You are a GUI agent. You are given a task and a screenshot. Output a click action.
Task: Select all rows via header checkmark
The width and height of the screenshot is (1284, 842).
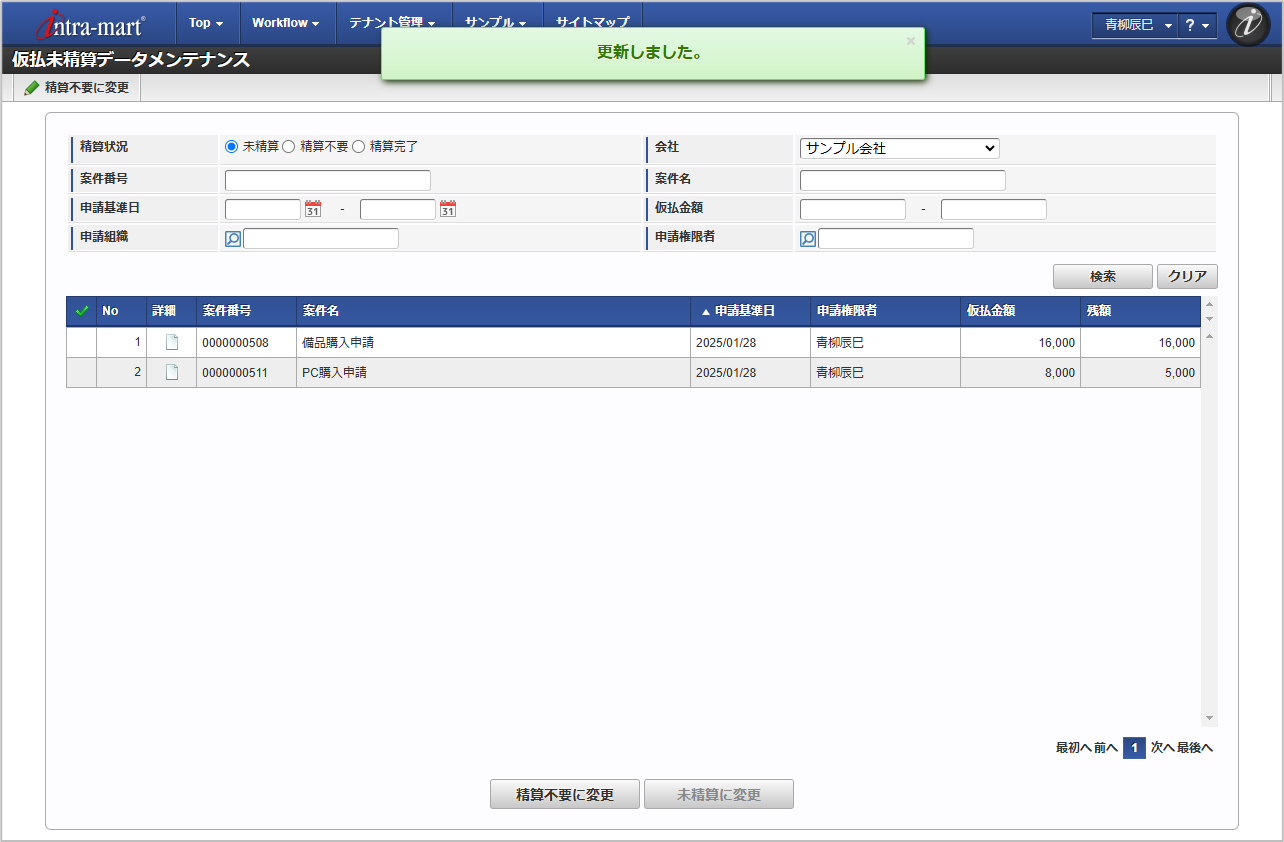click(x=82, y=311)
